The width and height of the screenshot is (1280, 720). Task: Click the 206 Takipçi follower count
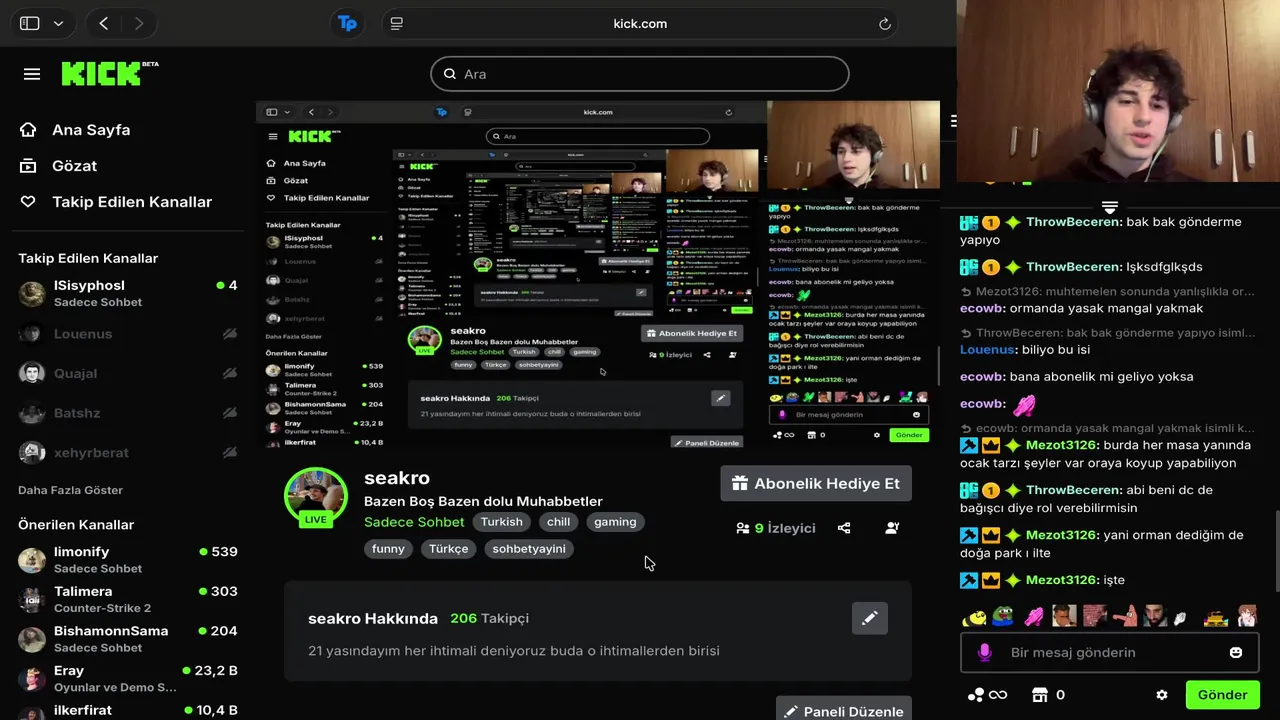pyautogui.click(x=490, y=619)
